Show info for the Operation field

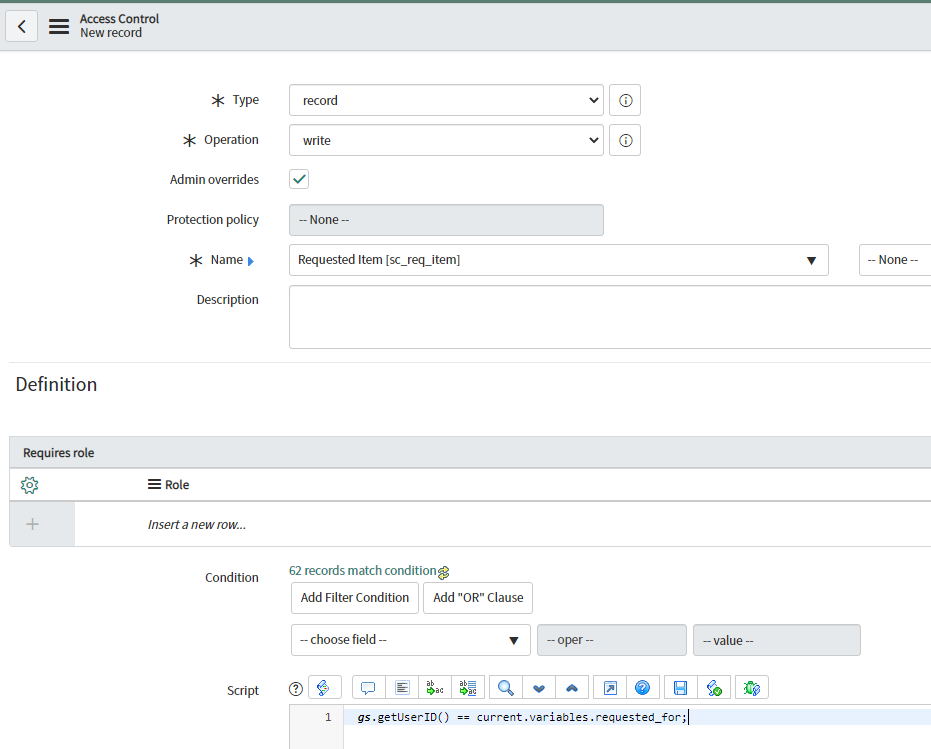(x=625, y=141)
